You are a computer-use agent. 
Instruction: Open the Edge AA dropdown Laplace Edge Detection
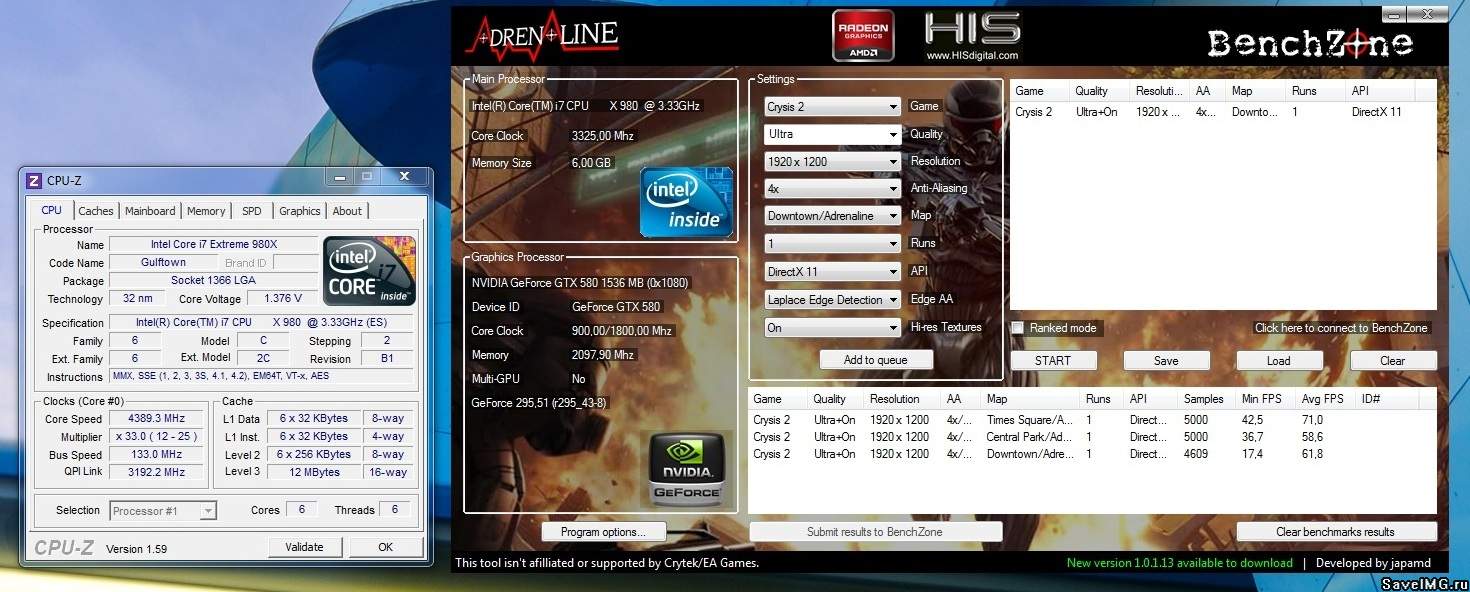coord(833,299)
